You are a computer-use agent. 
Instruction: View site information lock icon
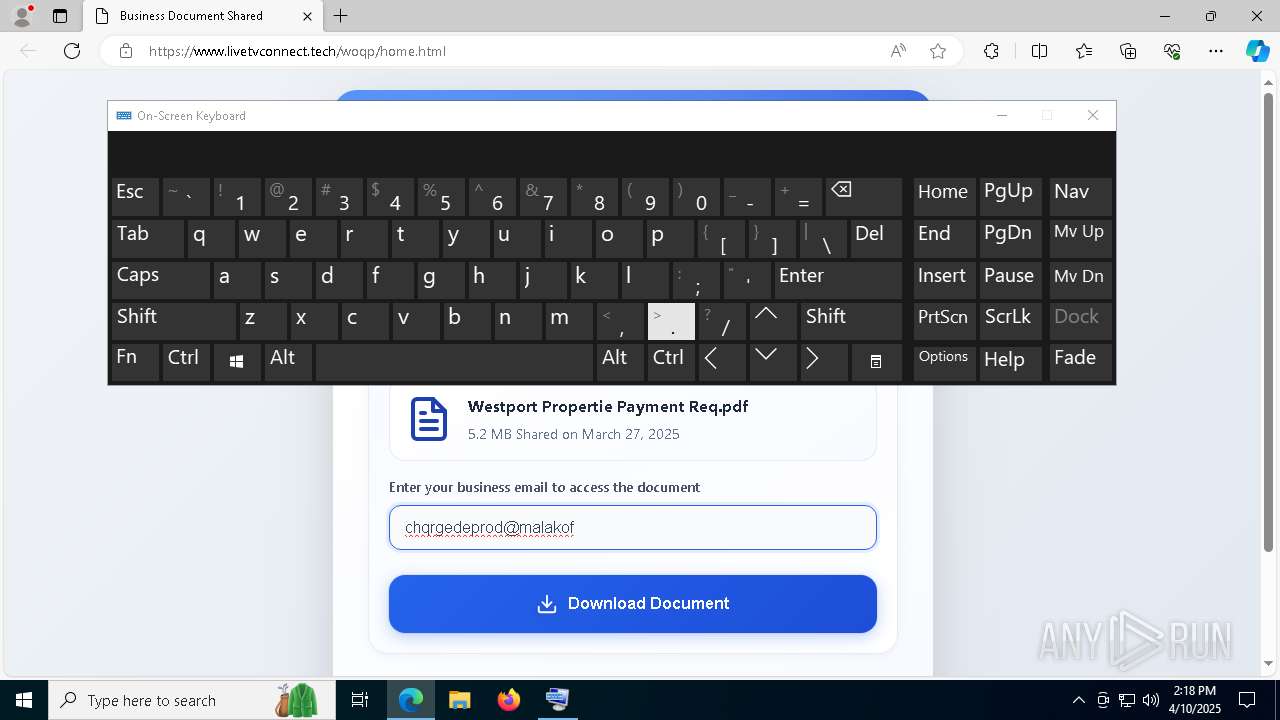click(x=126, y=51)
